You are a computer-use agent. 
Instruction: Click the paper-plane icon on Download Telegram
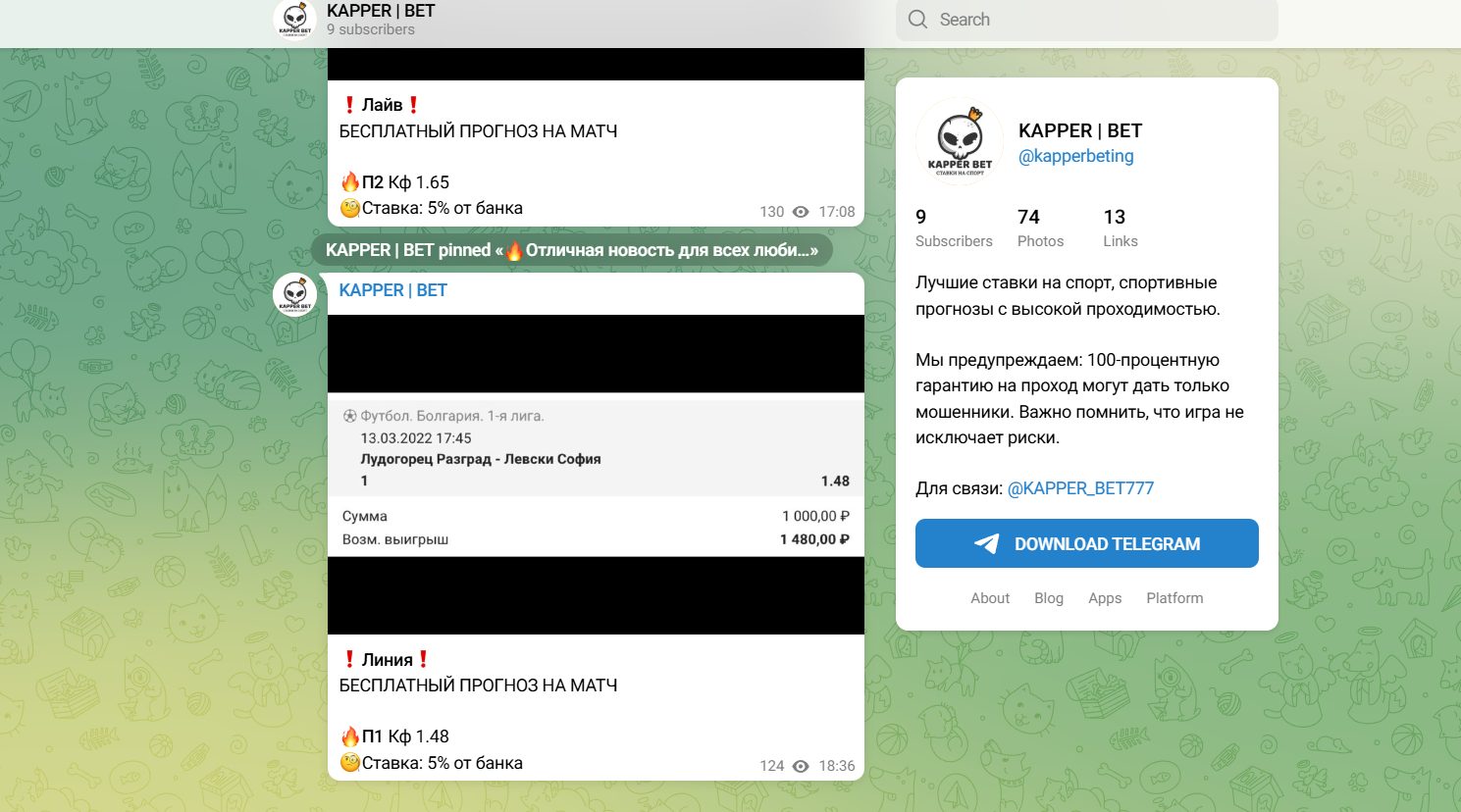[987, 543]
